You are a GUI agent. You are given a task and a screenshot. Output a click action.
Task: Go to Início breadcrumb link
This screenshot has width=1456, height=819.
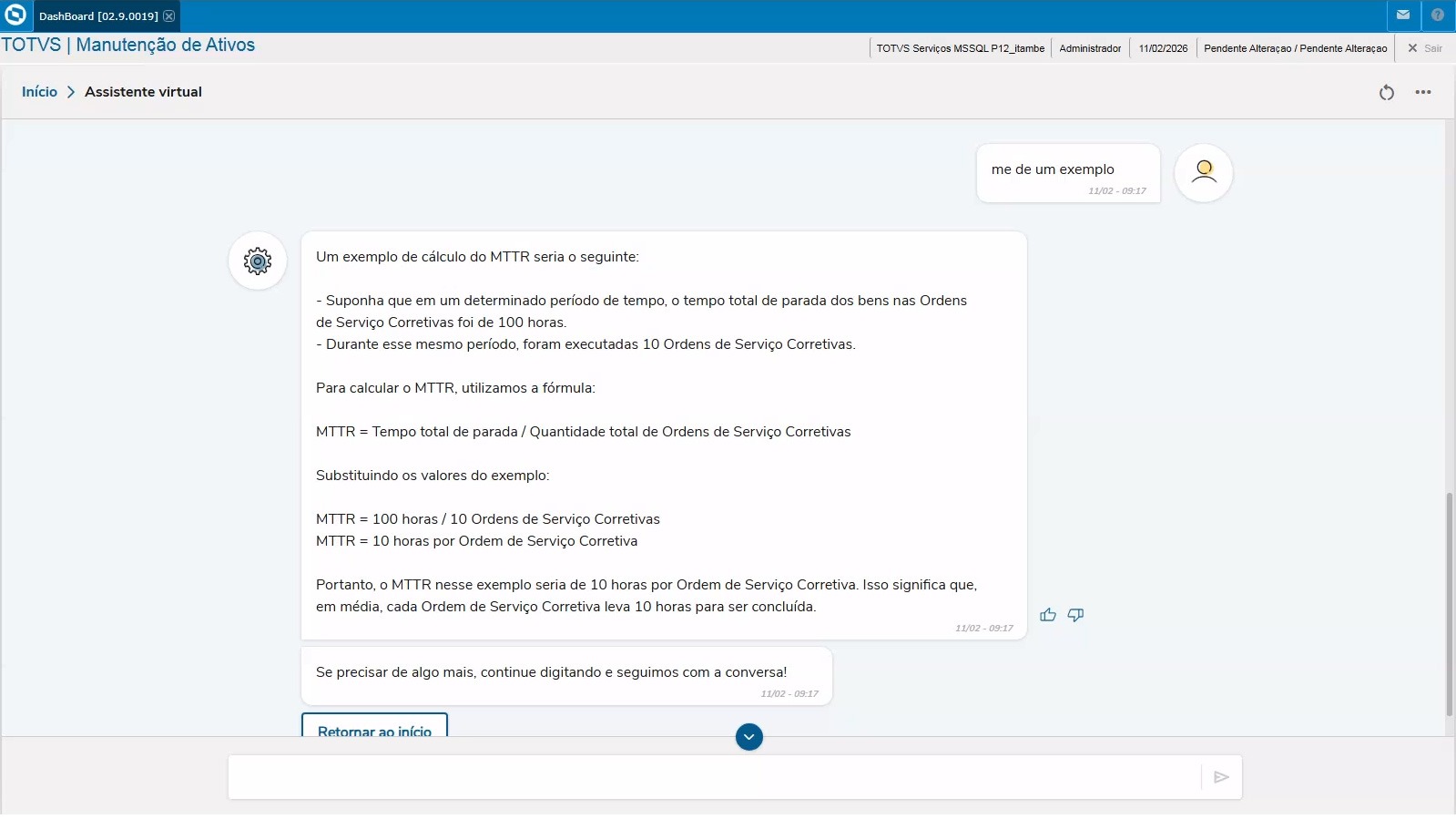(x=39, y=92)
